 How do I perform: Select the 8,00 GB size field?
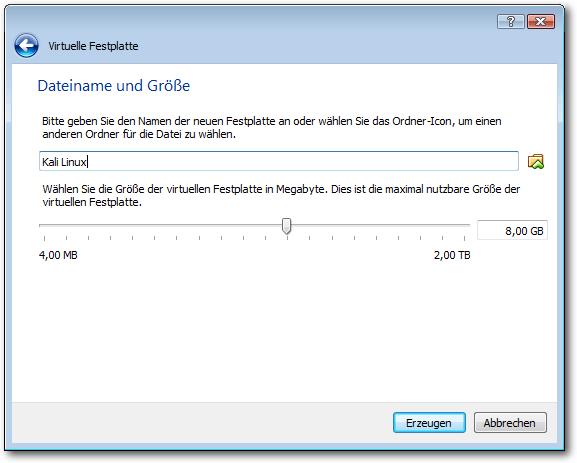(x=512, y=230)
